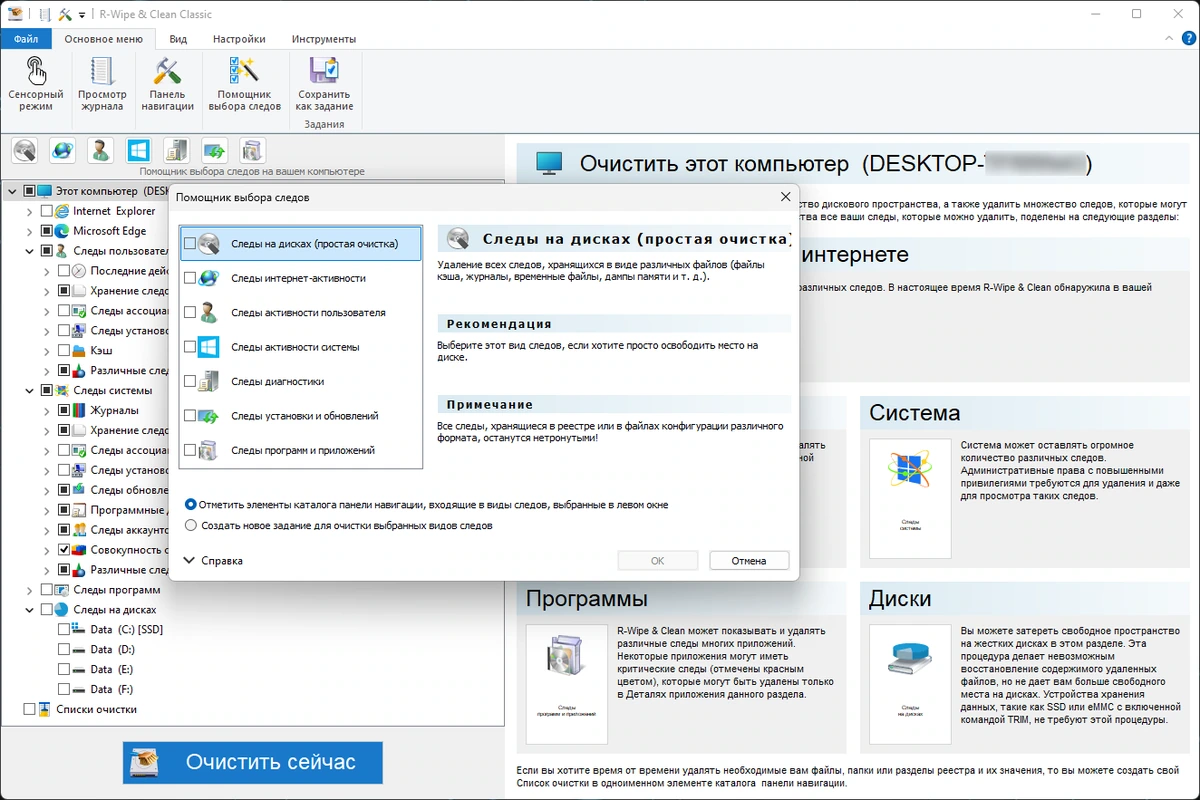1200x800 pixels.
Task: Click the Отмена button
Action: point(749,561)
